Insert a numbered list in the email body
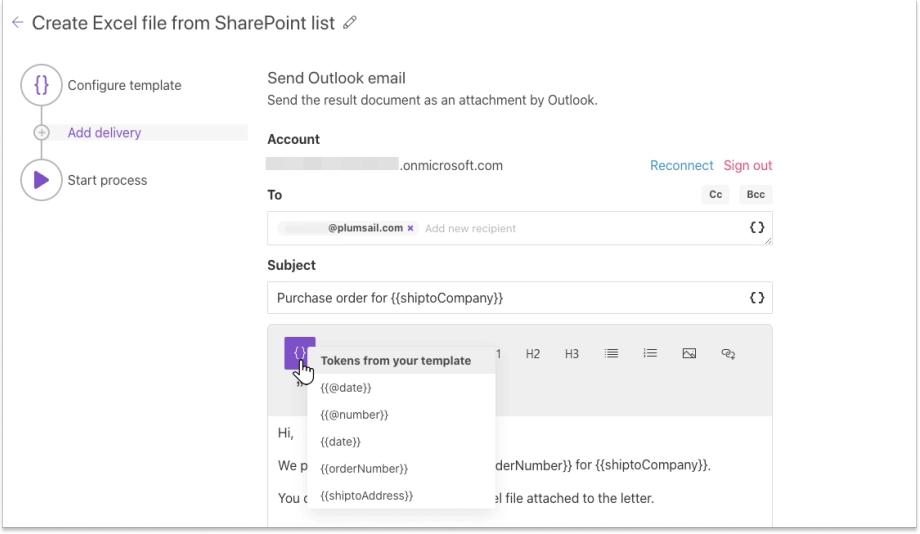The image size is (920, 534). [x=650, y=353]
